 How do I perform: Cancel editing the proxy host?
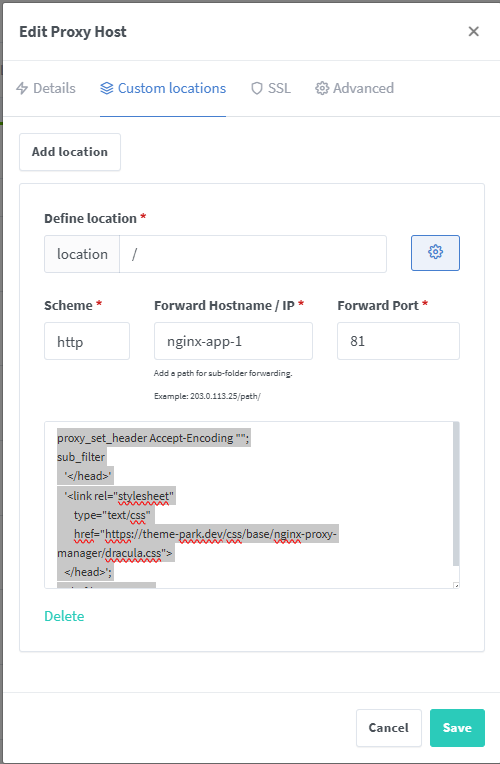click(388, 728)
